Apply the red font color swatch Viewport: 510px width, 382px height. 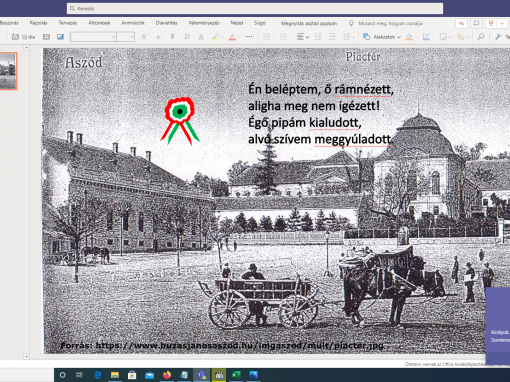point(232,37)
